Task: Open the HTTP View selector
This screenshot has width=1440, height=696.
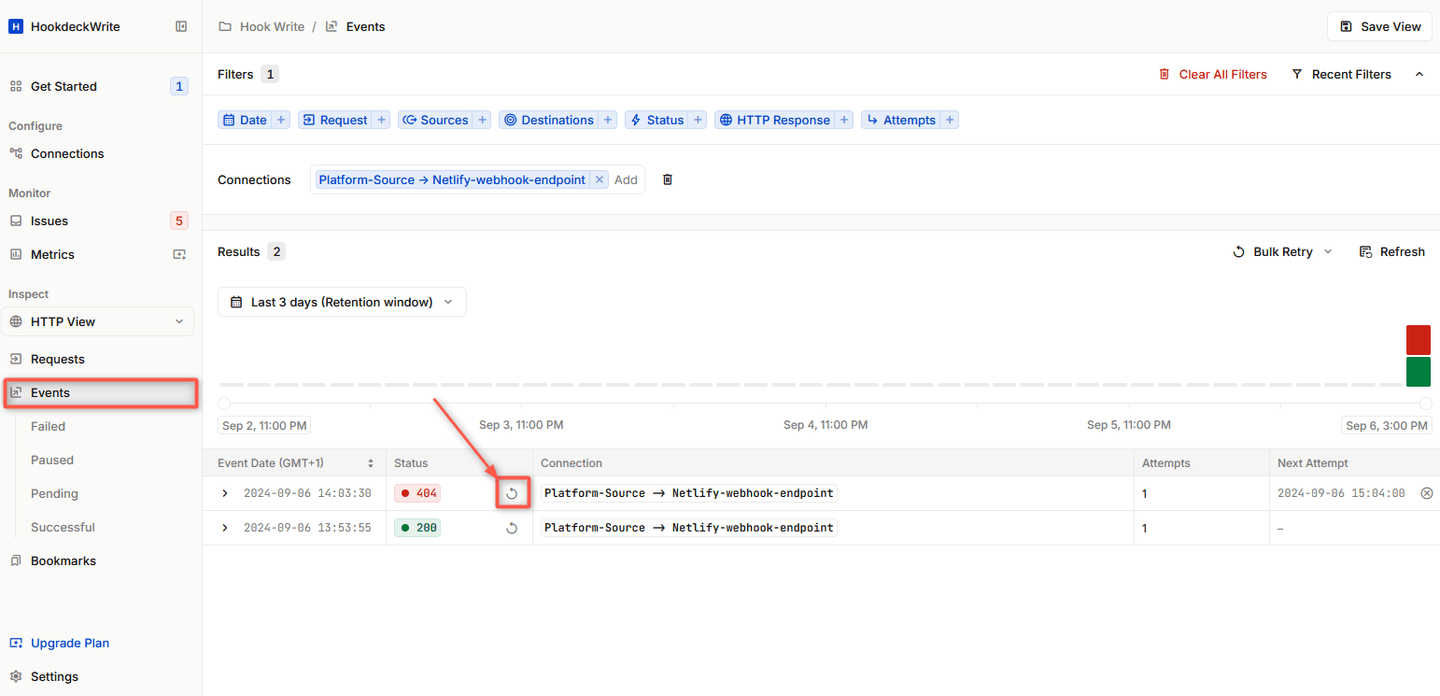Action: pos(97,321)
